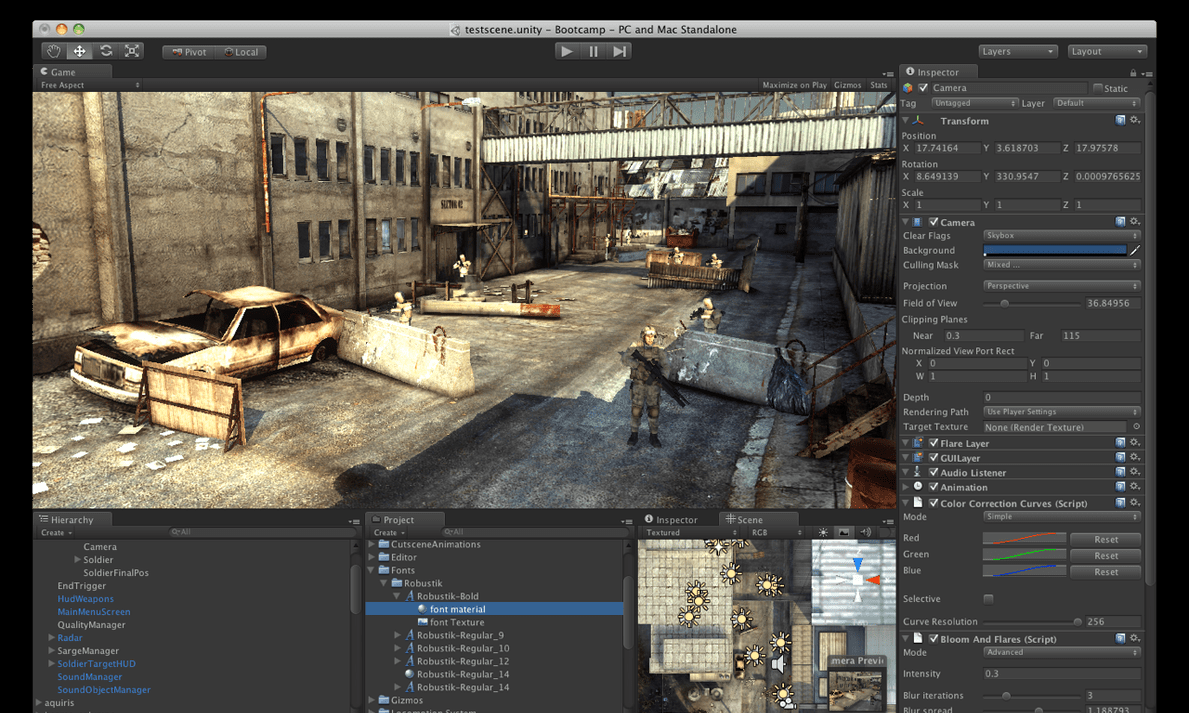Collapse the Transform component
The width and height of the screenshot is (1189, 713).
(x=905, y=121)
